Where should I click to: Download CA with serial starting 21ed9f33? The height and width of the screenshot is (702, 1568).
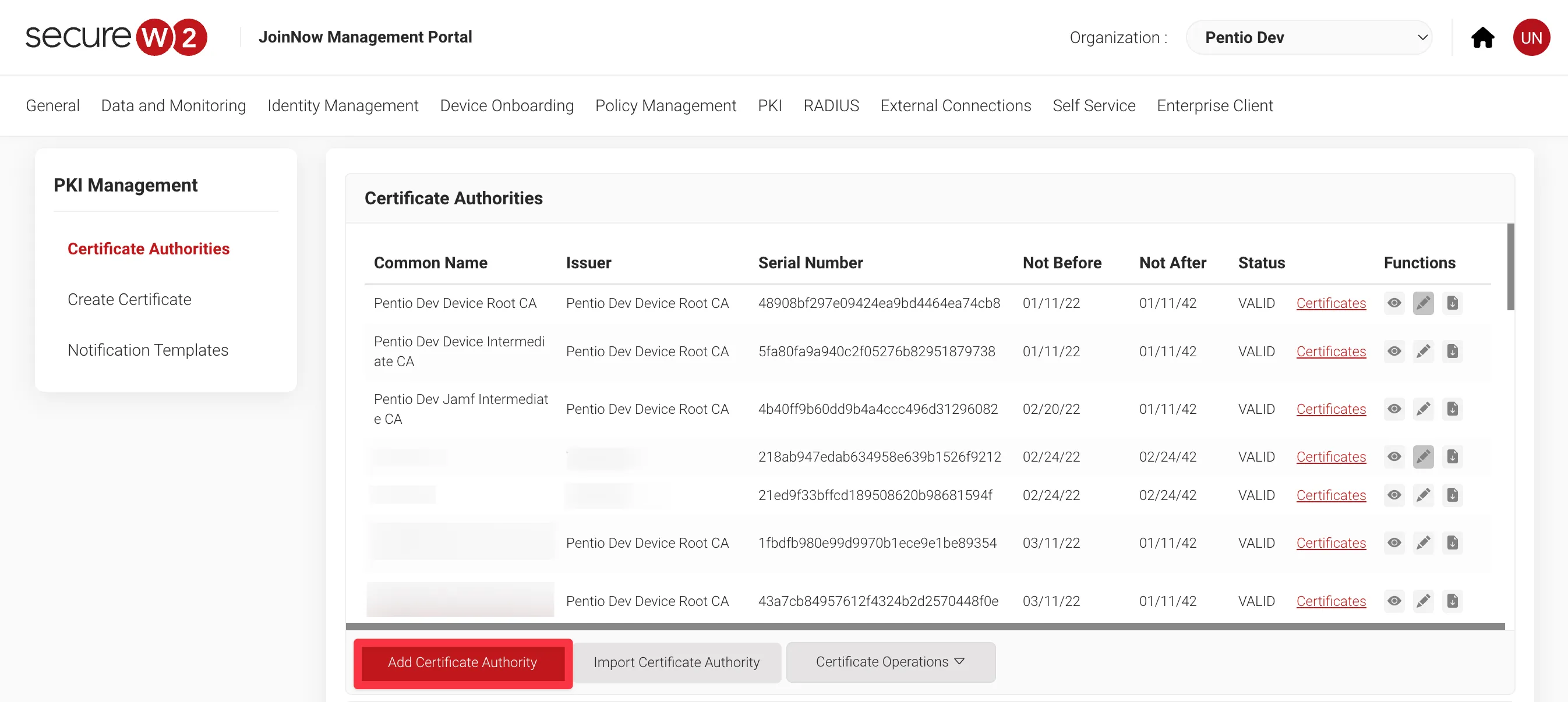[x=1452, y=495]
